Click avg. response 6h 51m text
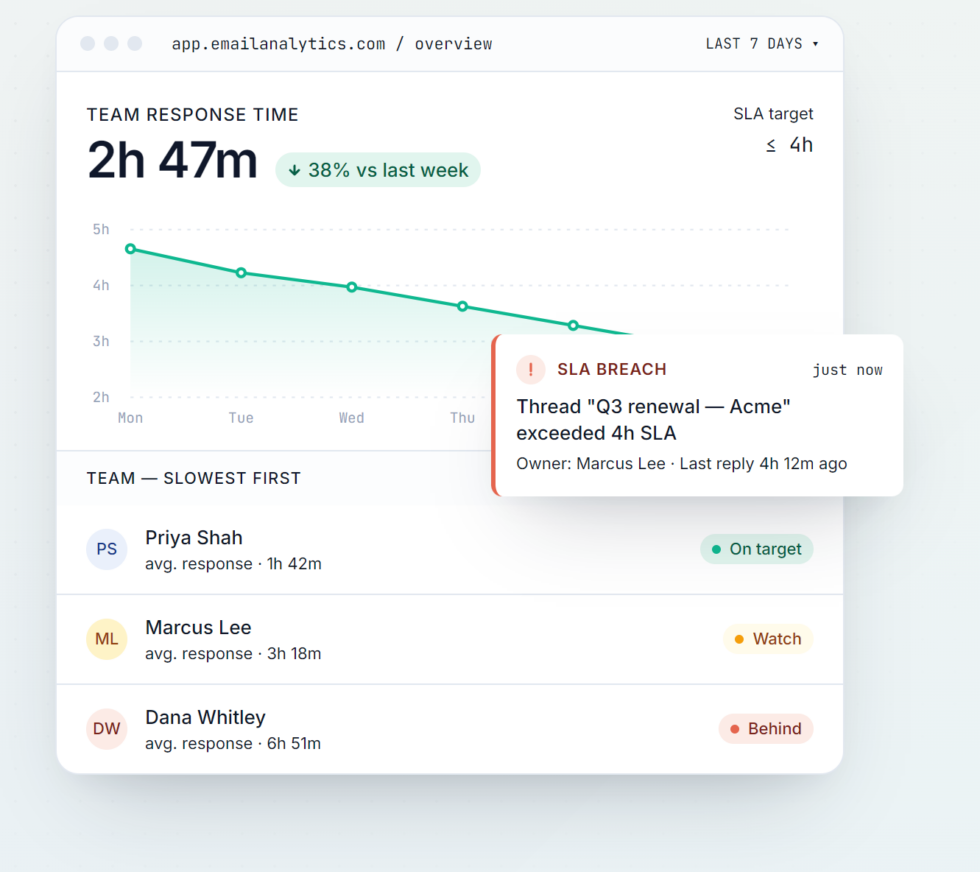The image size is (980, 872). click(x=233, y=744)
